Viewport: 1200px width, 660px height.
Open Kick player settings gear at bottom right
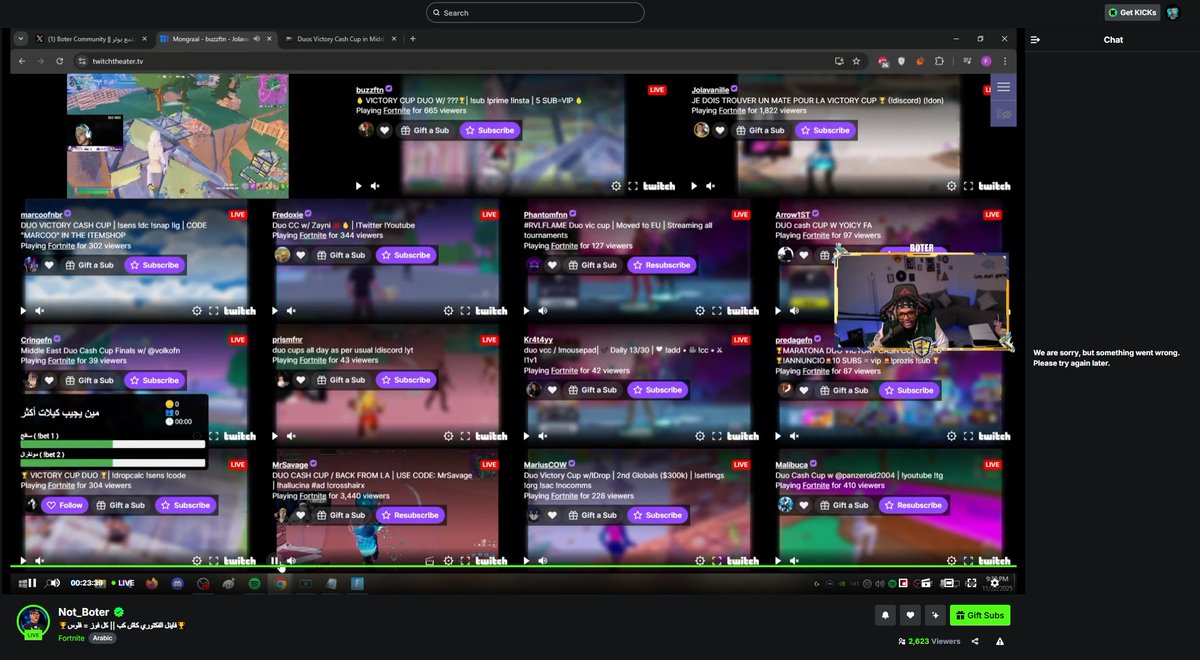(995, 583)
